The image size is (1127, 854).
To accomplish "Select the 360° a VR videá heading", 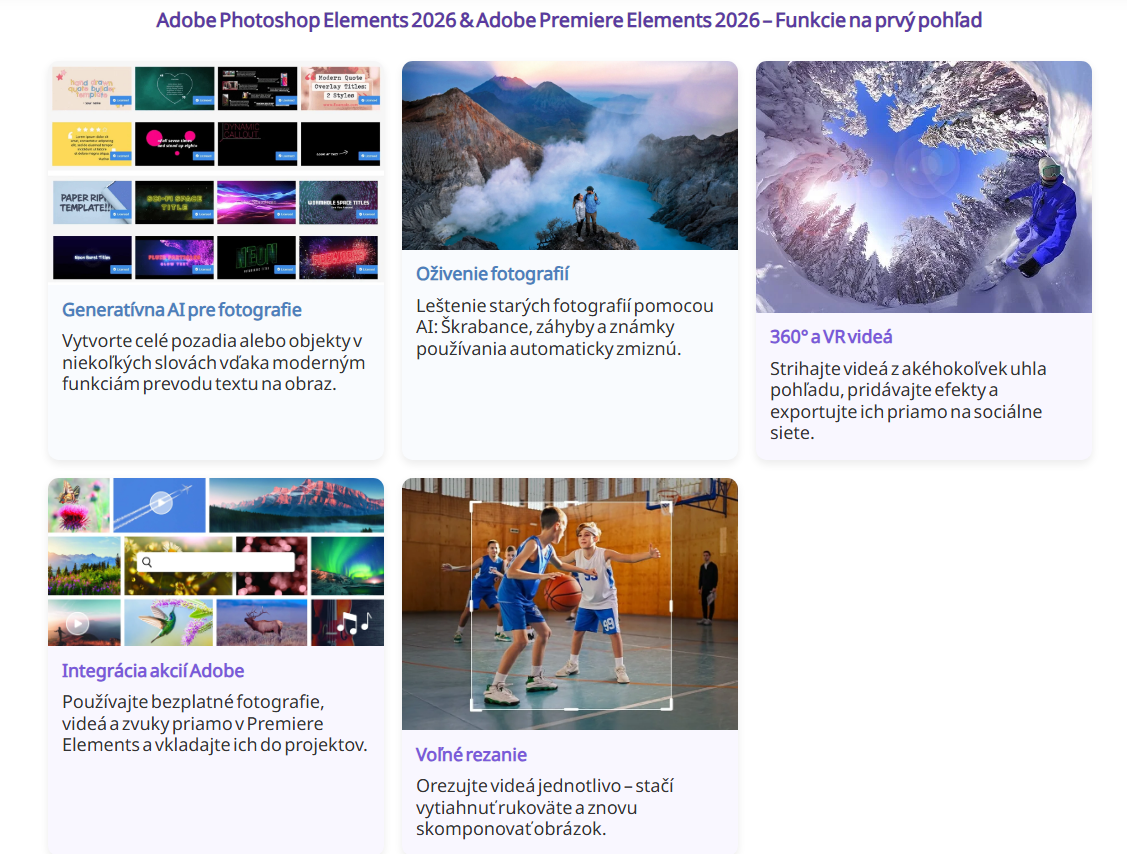I will coord(830,337).
